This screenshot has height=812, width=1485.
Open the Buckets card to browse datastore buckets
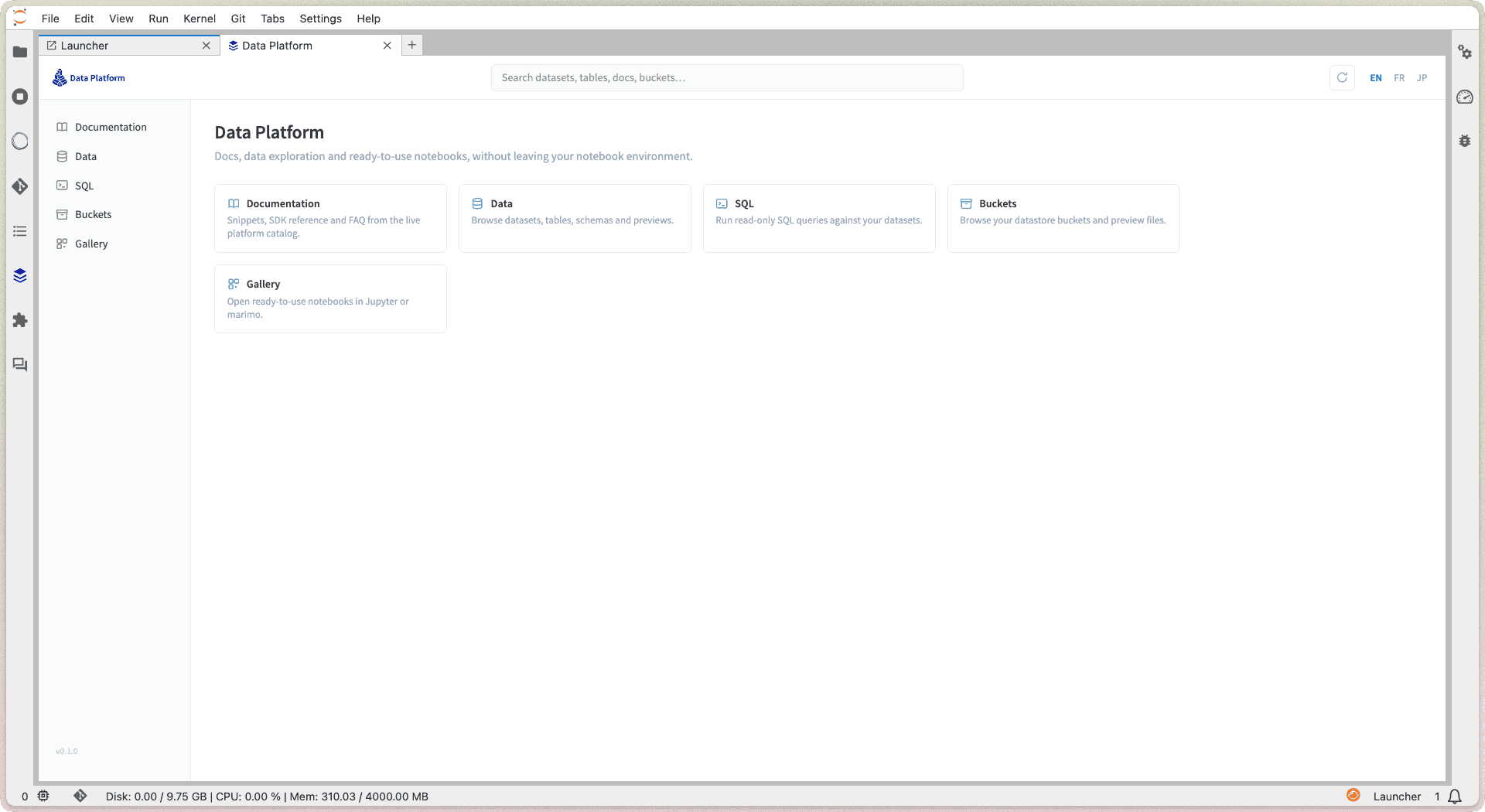tap(1063, 218)
